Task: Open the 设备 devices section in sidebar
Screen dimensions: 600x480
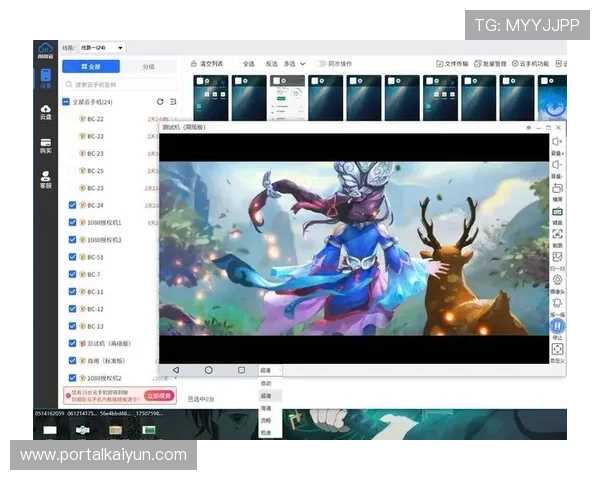Action: (x=46, y=79)
